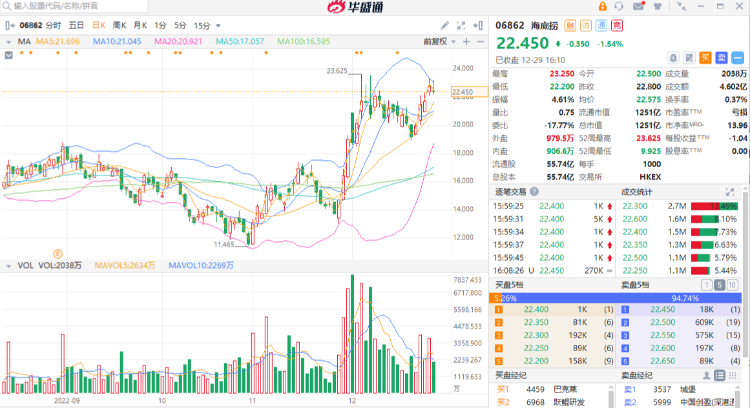Click MA20:20.921 indicator label

[x=178, y=42]
